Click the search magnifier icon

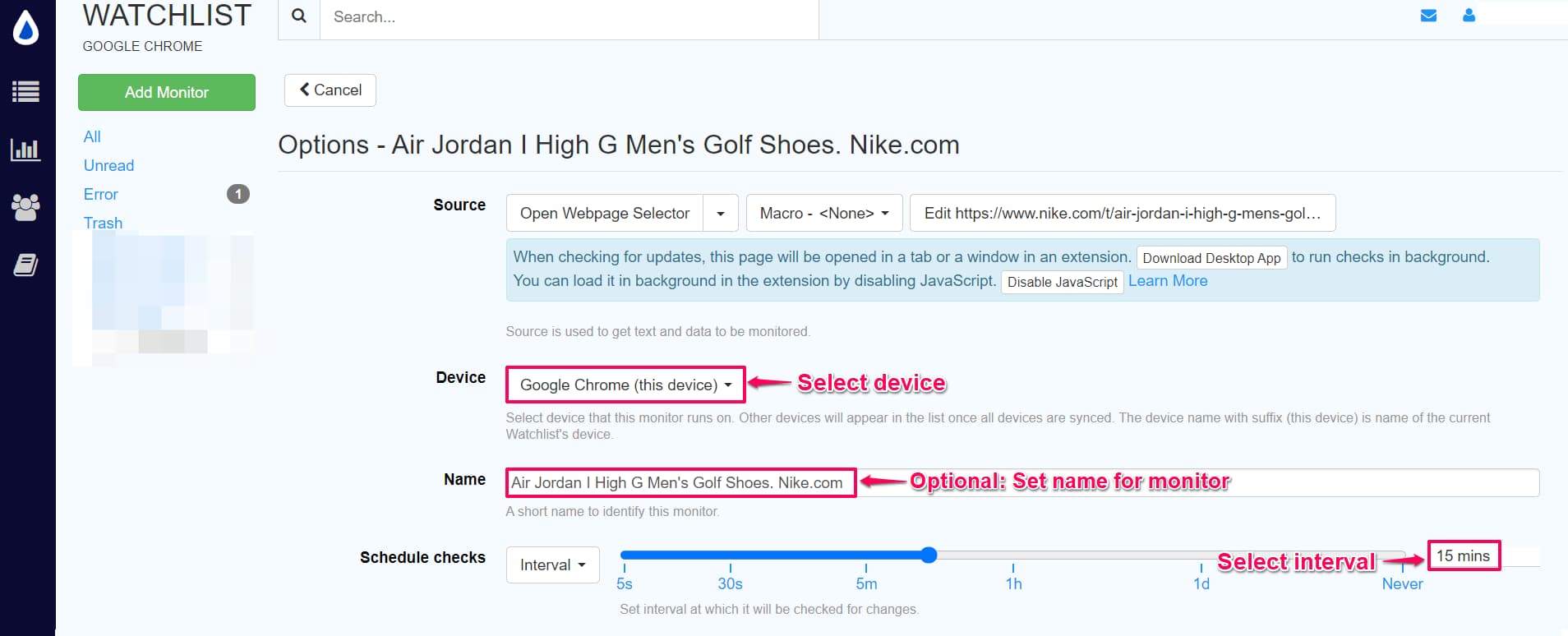pyautogui.click(x=299, y=16)
